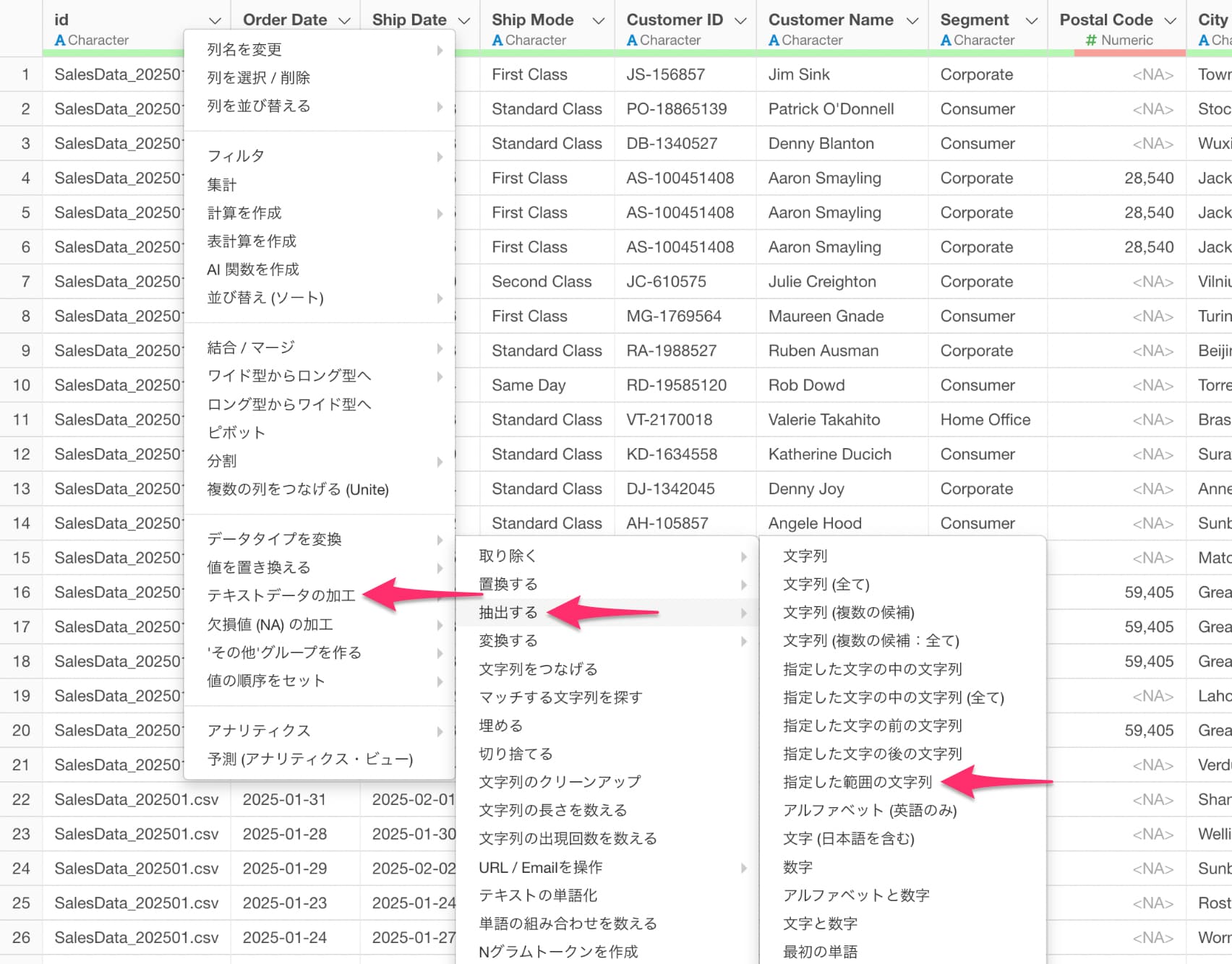The image size is (1232, 964).
Task: Expand the URL / Emailを操作 submenu arrow
Action: point(743,868)
